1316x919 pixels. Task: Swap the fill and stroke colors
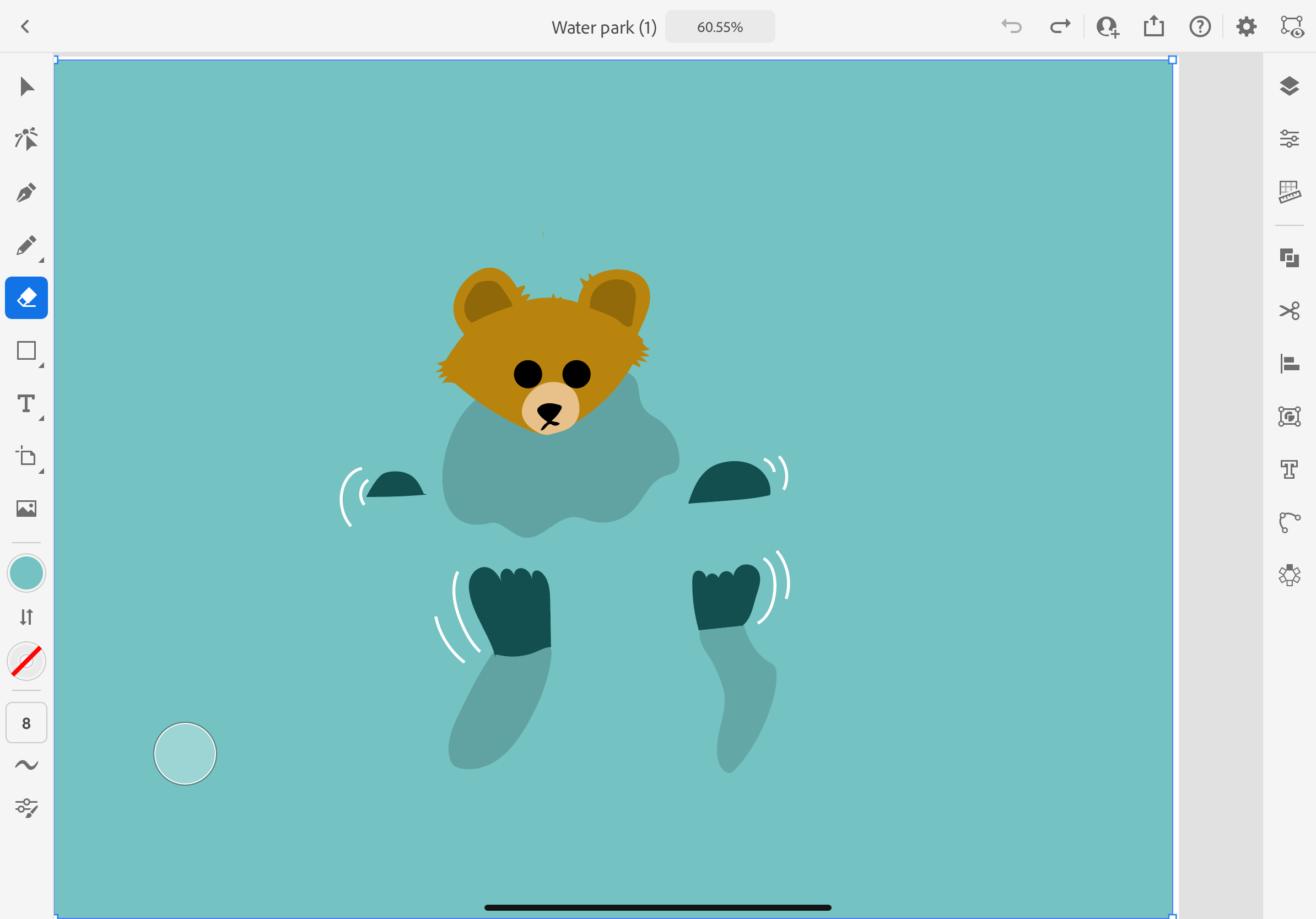(26, 617)
